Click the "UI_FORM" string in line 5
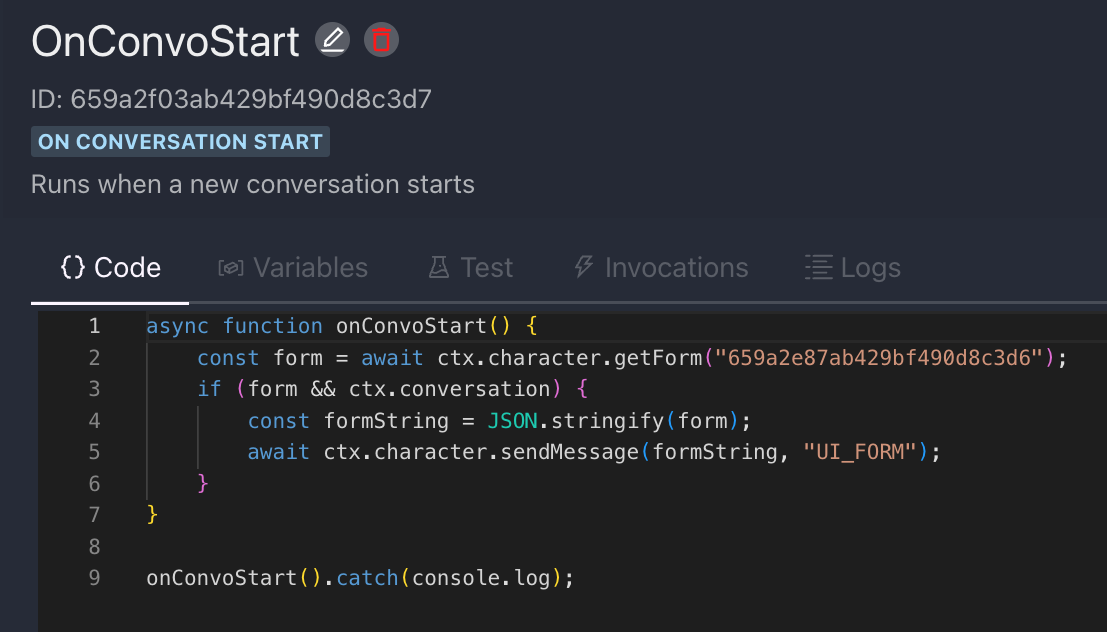Viewport: 1107px width, 632px height. (x=860, y=452)
